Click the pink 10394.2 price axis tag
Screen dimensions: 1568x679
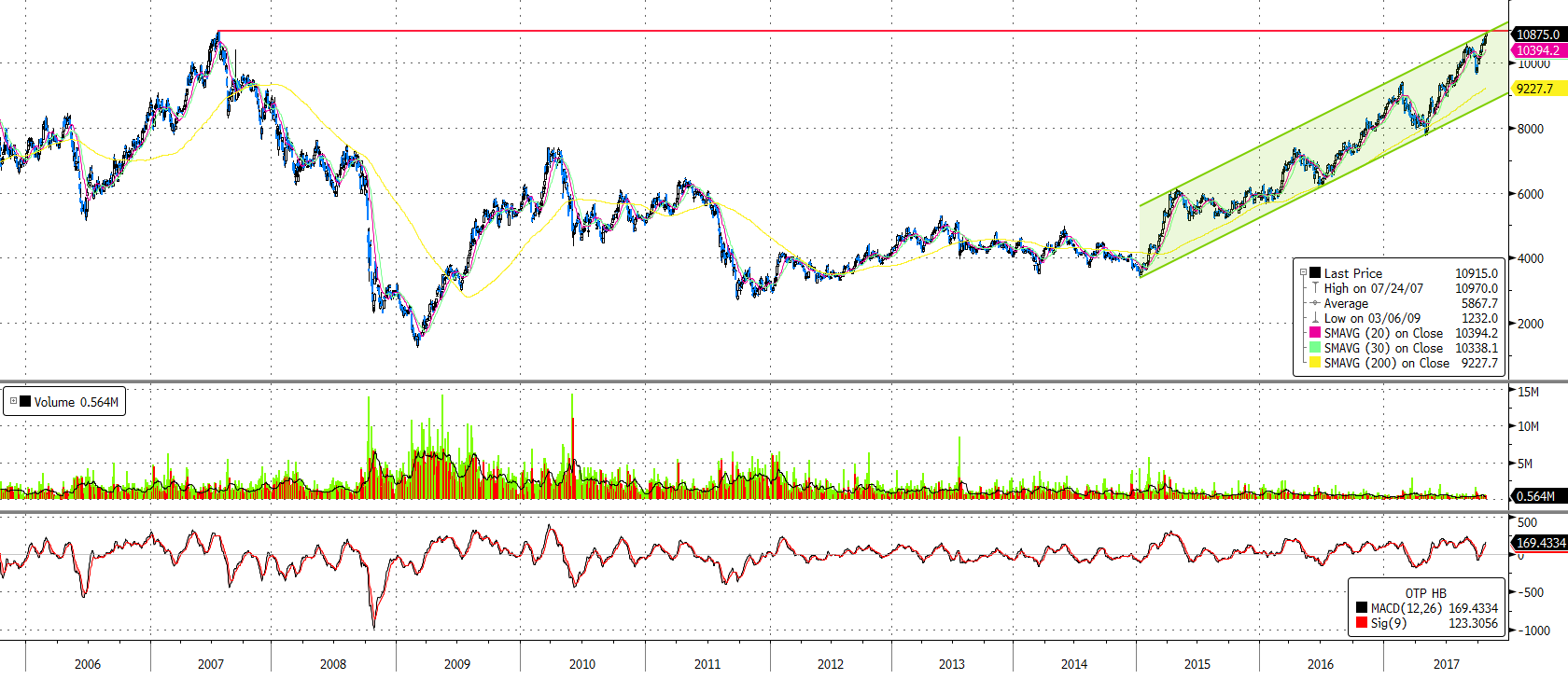pyautogui.click(x=1537, y=50)
